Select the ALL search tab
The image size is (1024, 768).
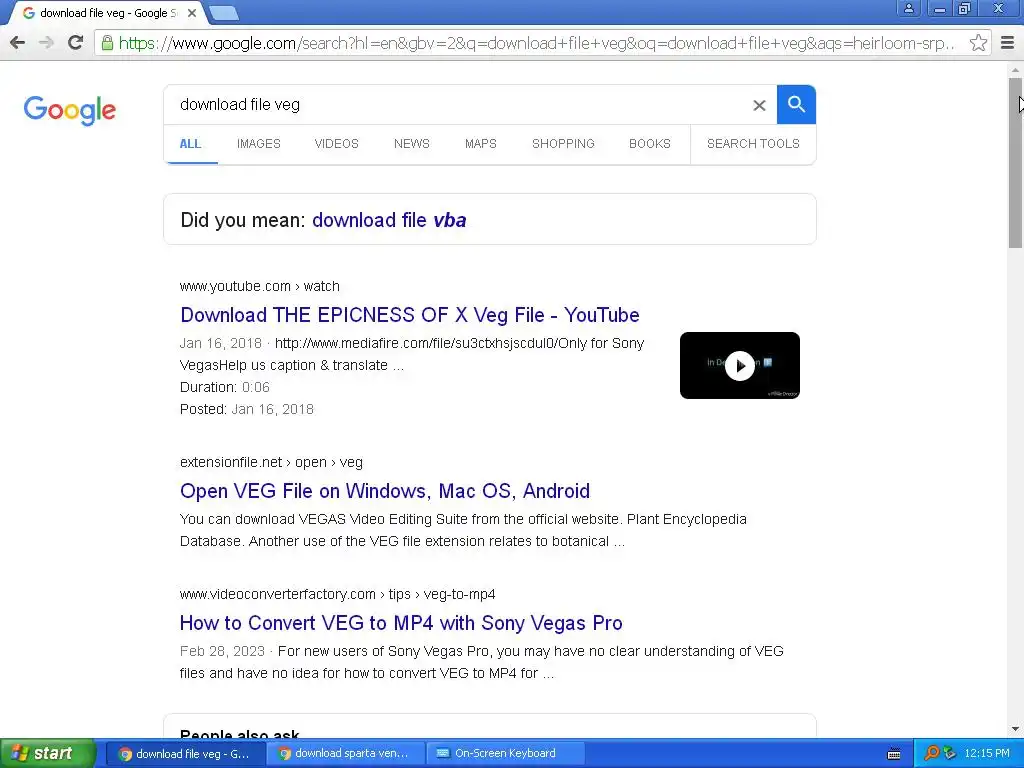pyautogui.click(x=191, y=144)
